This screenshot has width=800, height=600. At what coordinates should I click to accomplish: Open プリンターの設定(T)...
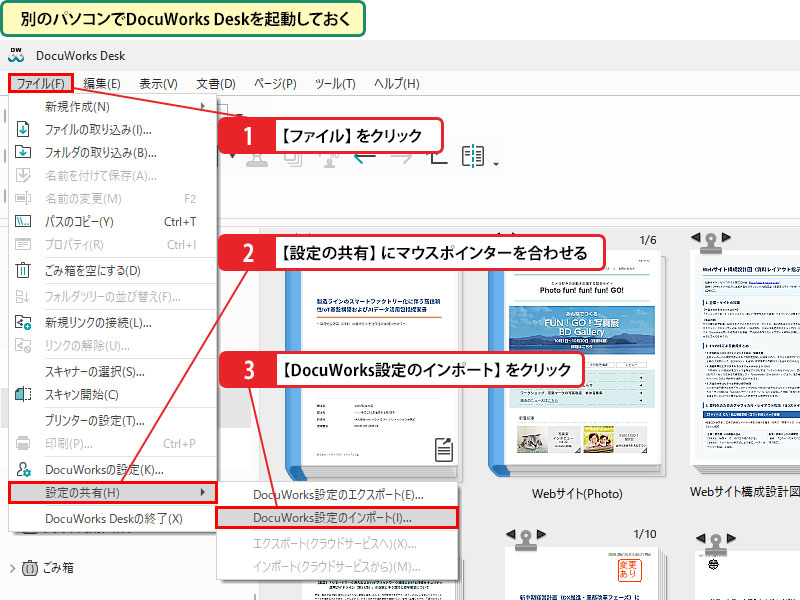pos(113,420)
